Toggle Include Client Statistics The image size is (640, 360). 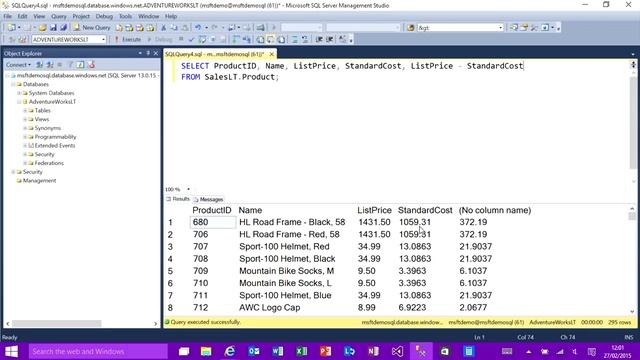pos(247,40)
